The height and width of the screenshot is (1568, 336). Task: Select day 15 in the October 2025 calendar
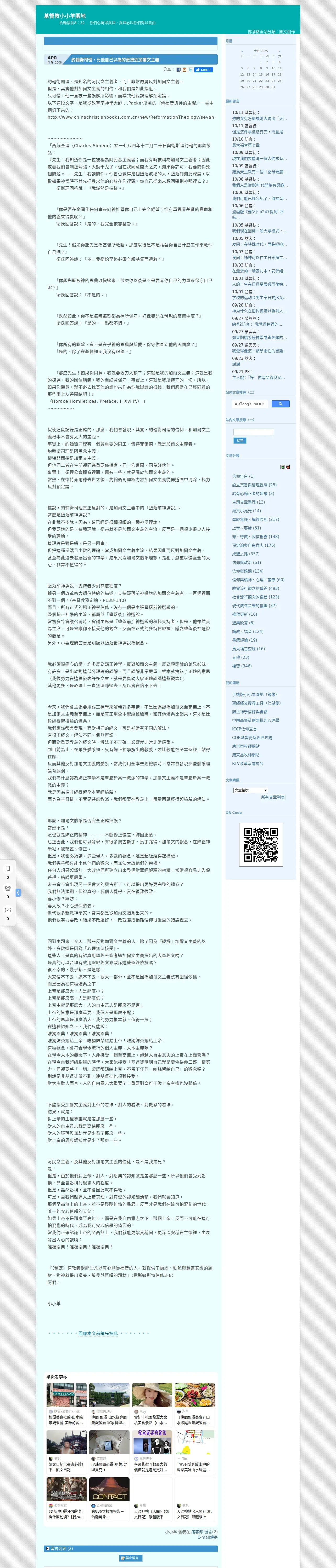click(x=261, y=74)
